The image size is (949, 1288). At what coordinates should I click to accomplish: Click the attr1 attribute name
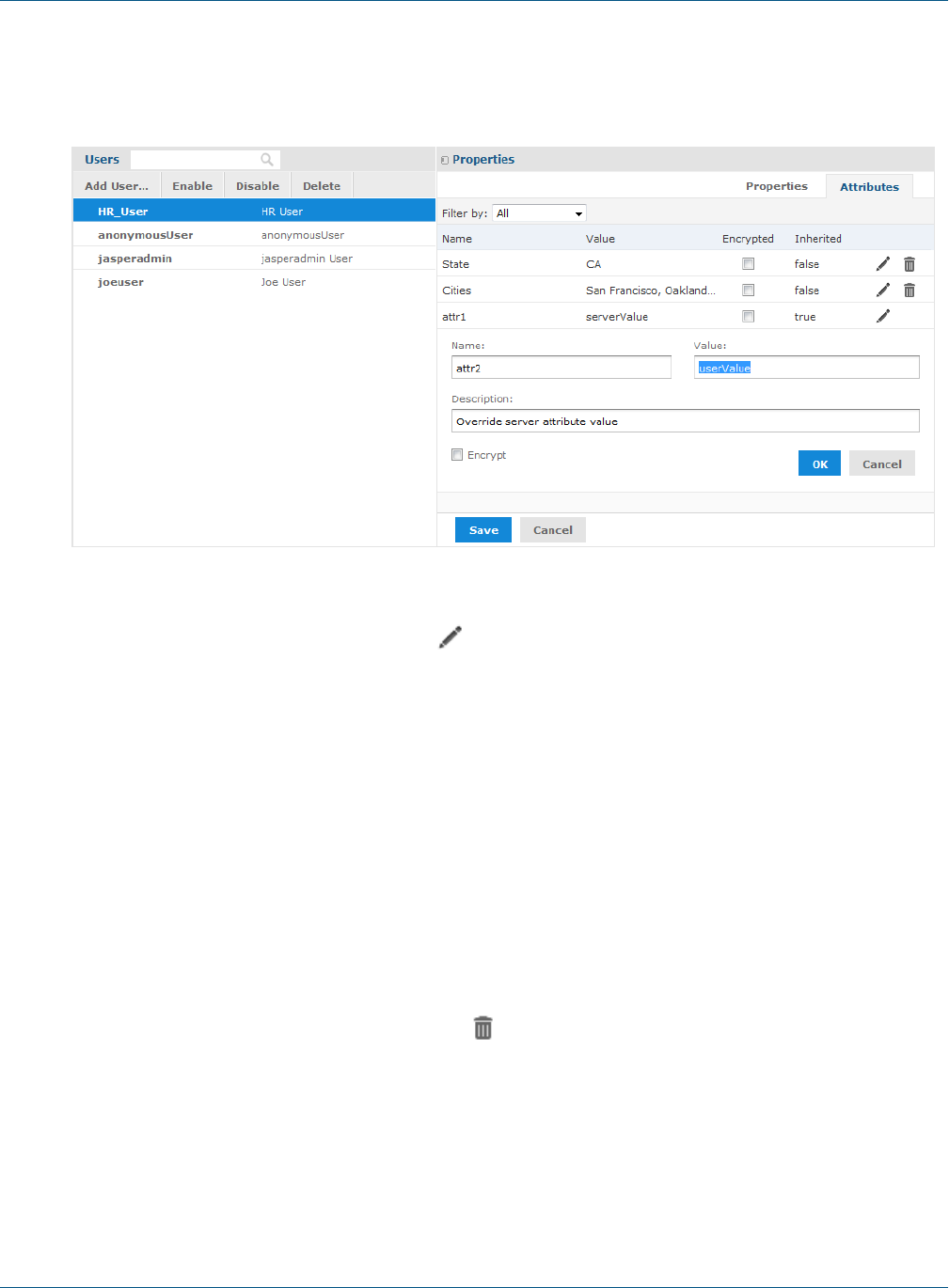point(454,317)
